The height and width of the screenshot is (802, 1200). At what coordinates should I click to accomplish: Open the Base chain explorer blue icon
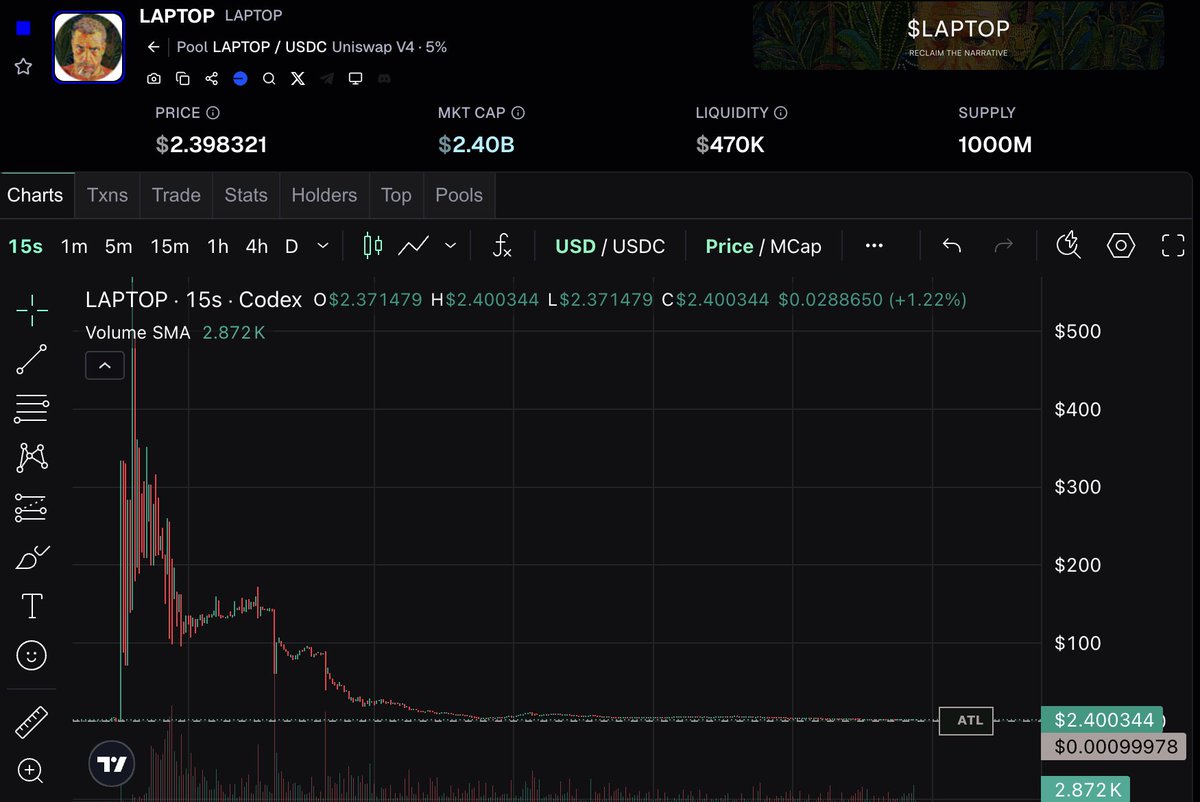[x=240, y=78]
